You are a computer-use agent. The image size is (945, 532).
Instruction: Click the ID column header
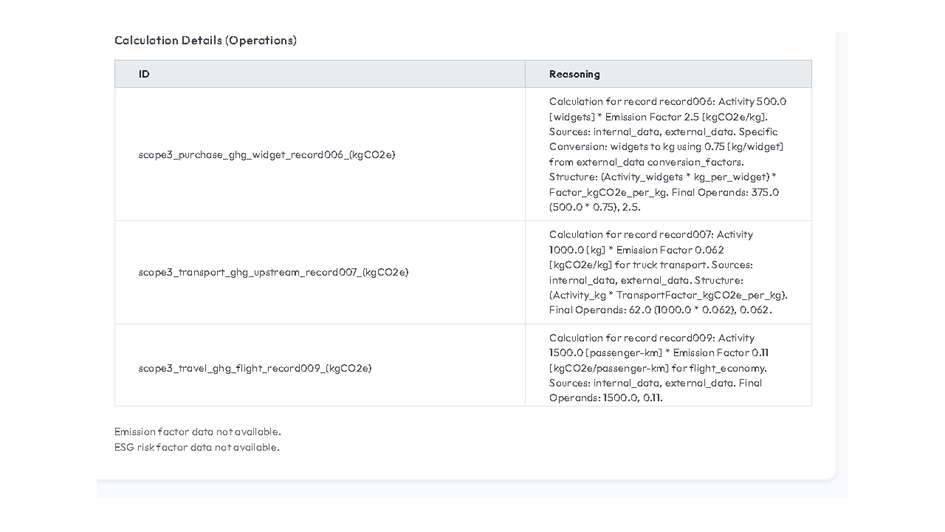click(x=144, y=74)
